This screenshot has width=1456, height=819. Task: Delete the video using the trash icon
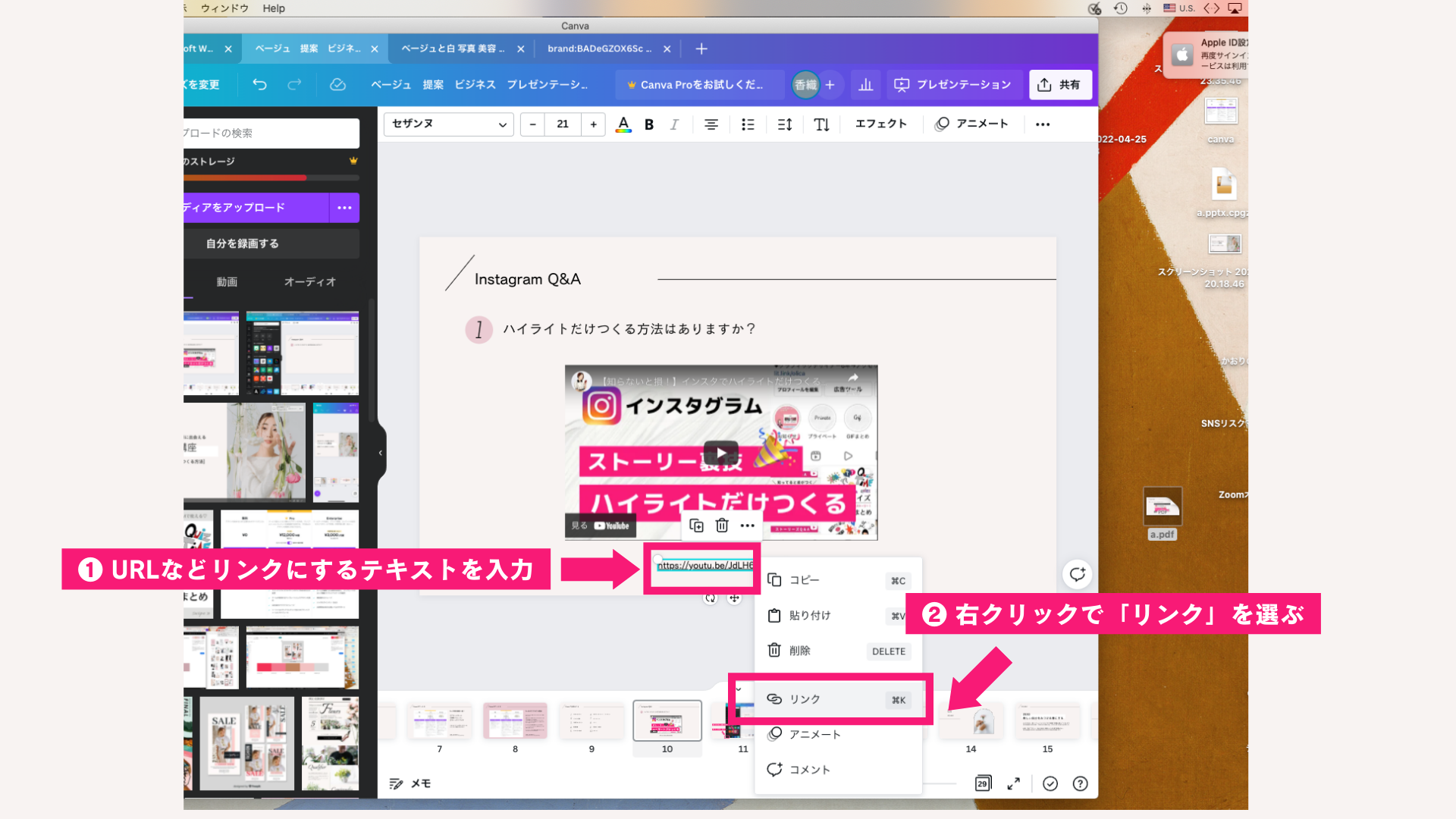721,525
